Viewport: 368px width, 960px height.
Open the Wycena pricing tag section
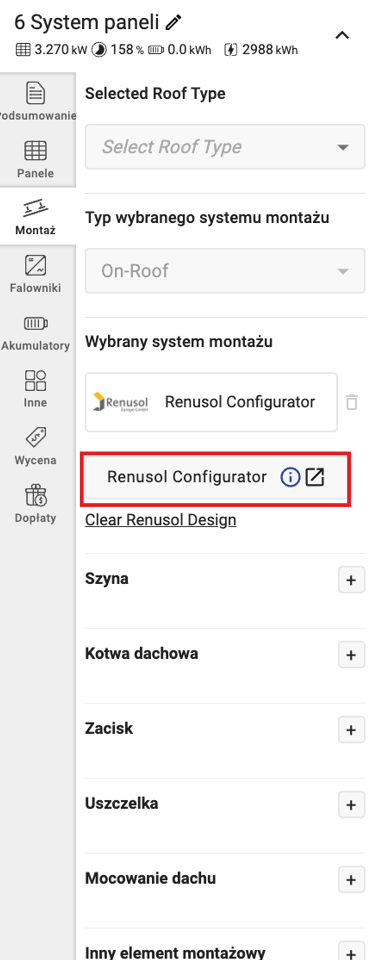click(36, 446)
